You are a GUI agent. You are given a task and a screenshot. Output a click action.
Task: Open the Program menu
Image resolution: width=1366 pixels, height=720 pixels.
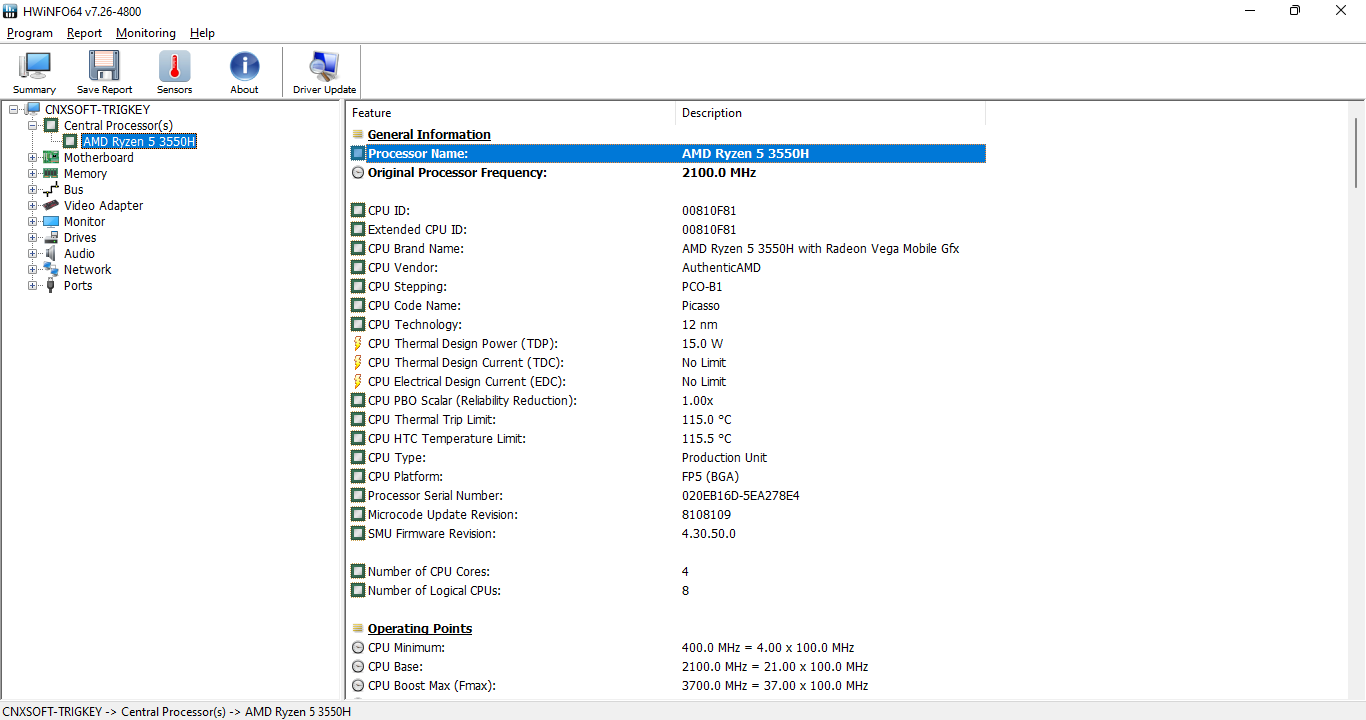coord(30,33)
